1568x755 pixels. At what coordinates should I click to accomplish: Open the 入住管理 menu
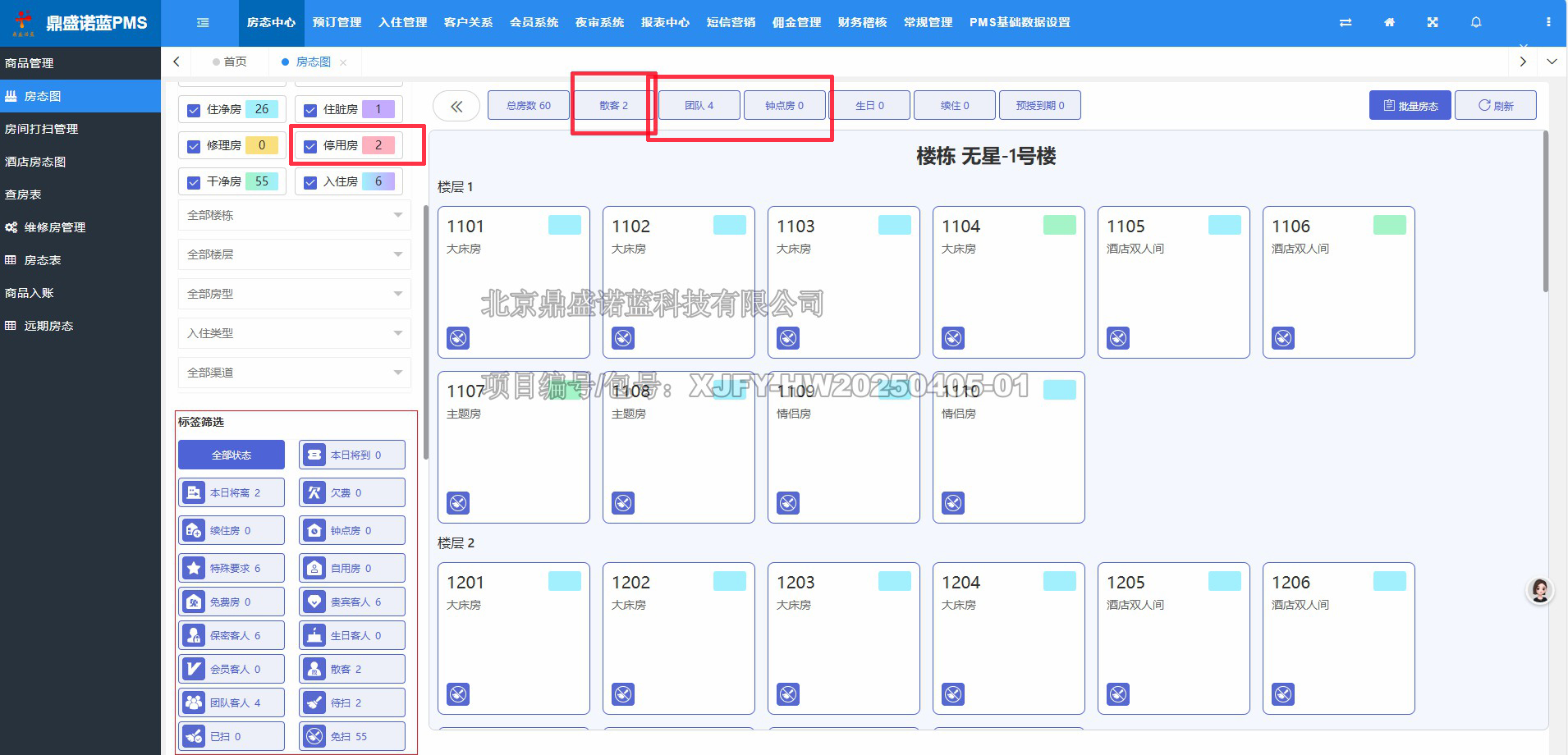[x=402, y=22]
